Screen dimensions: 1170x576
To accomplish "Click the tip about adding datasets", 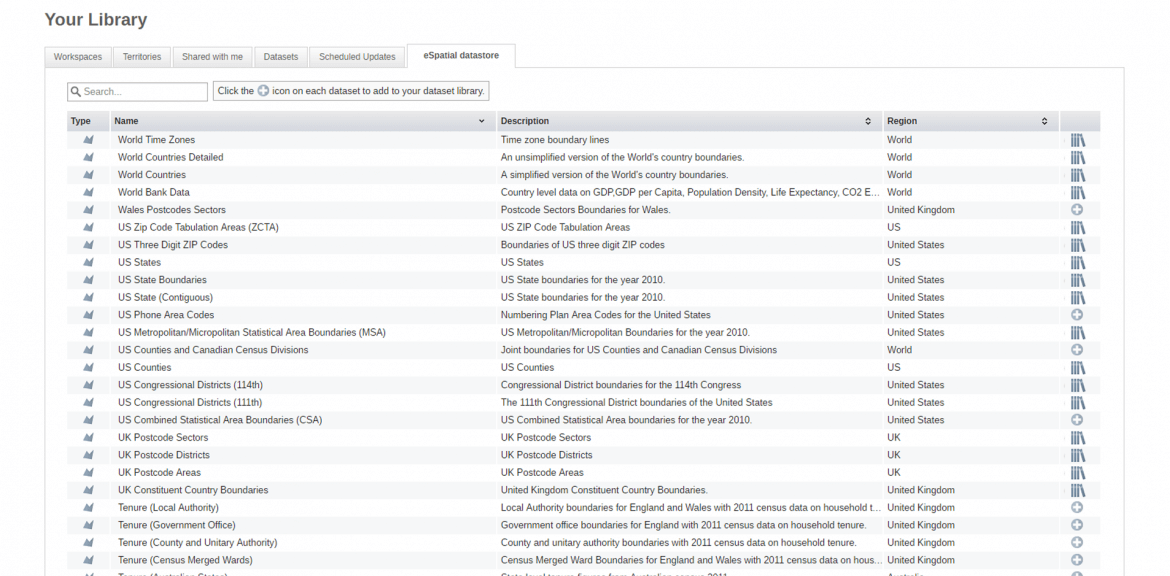I will pos(351,91).
